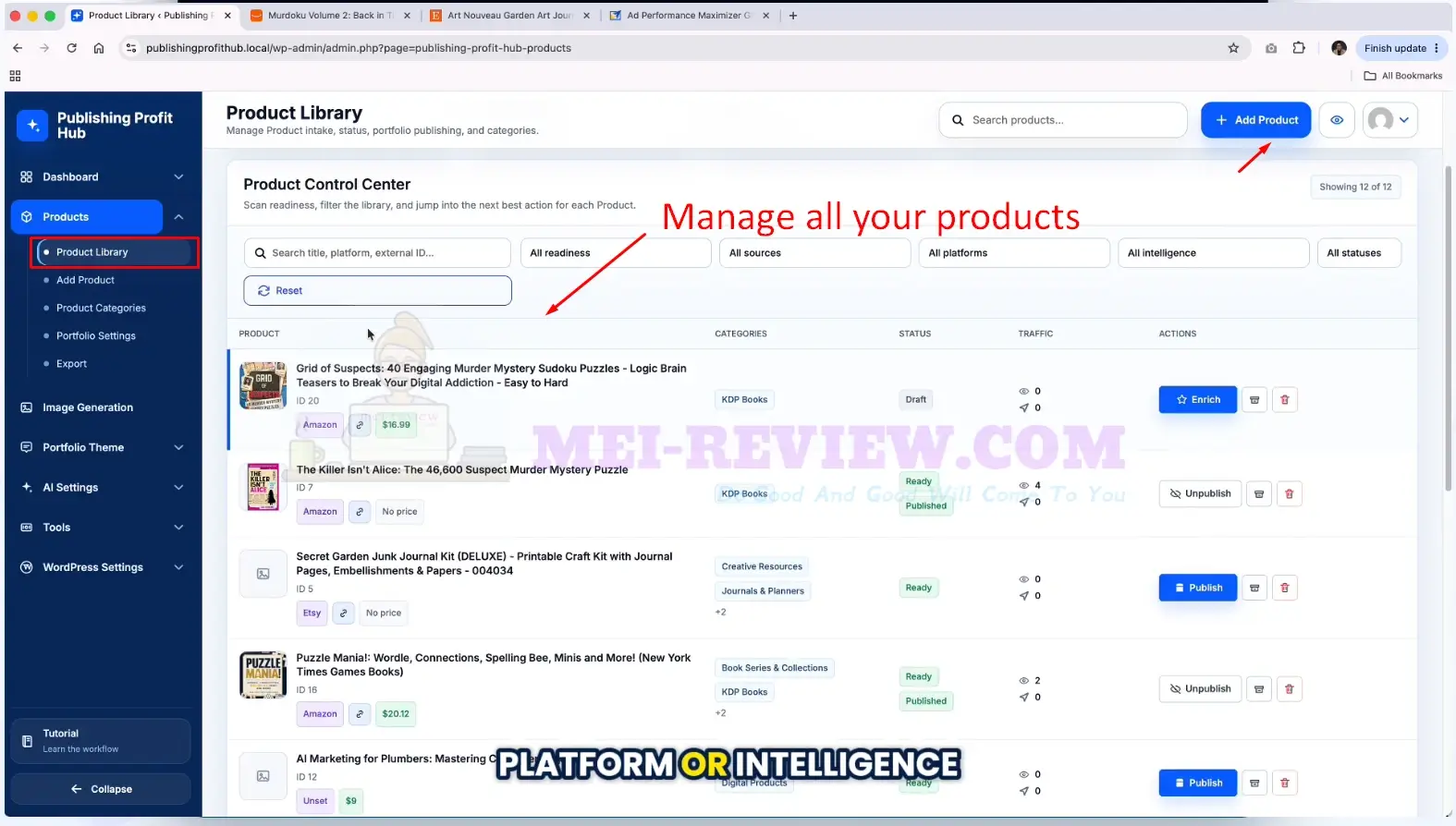Screen dimensions: 1456x826
Task: Open the All intelligence filter dropdown
Action: [x=1213, y=253]
